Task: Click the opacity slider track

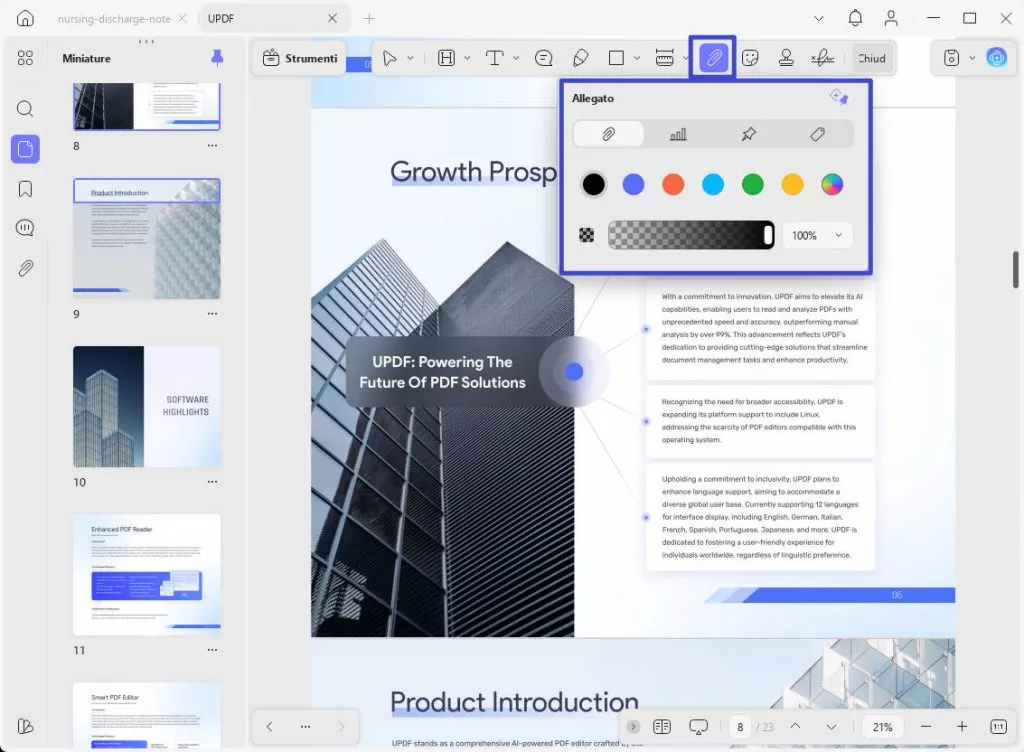Action: [x=691, y=235]
